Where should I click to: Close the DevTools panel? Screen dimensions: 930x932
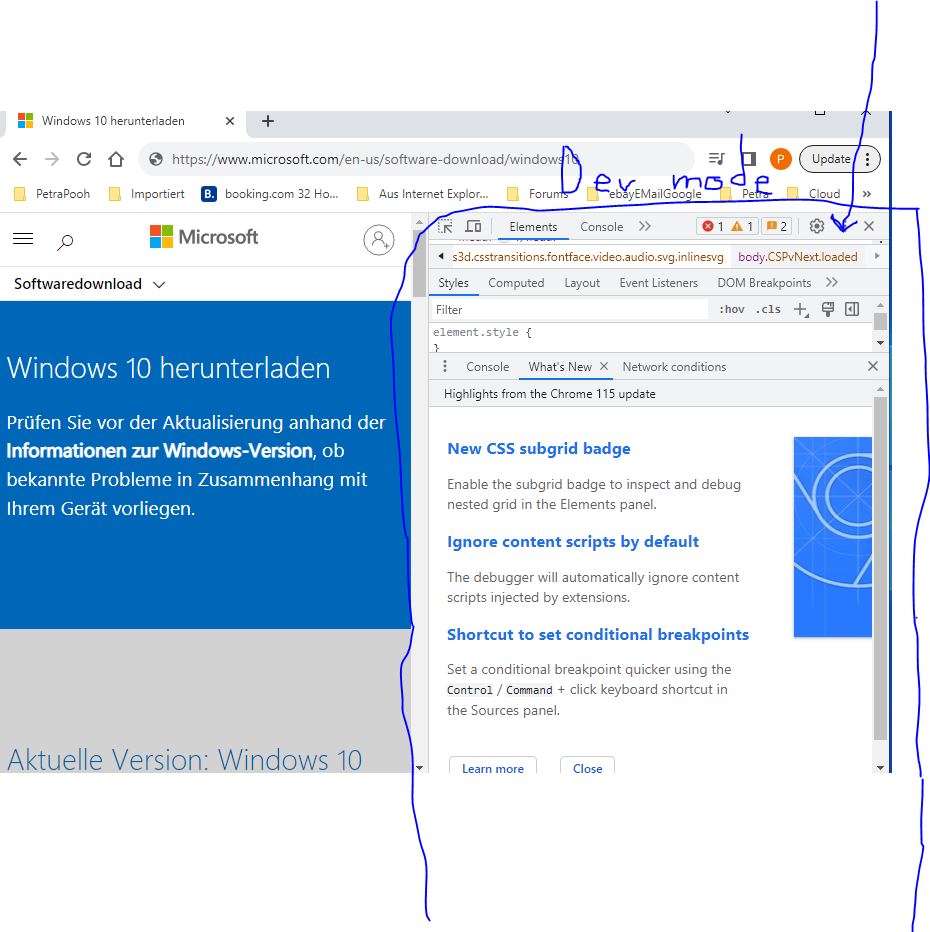[x=869, y=226]
